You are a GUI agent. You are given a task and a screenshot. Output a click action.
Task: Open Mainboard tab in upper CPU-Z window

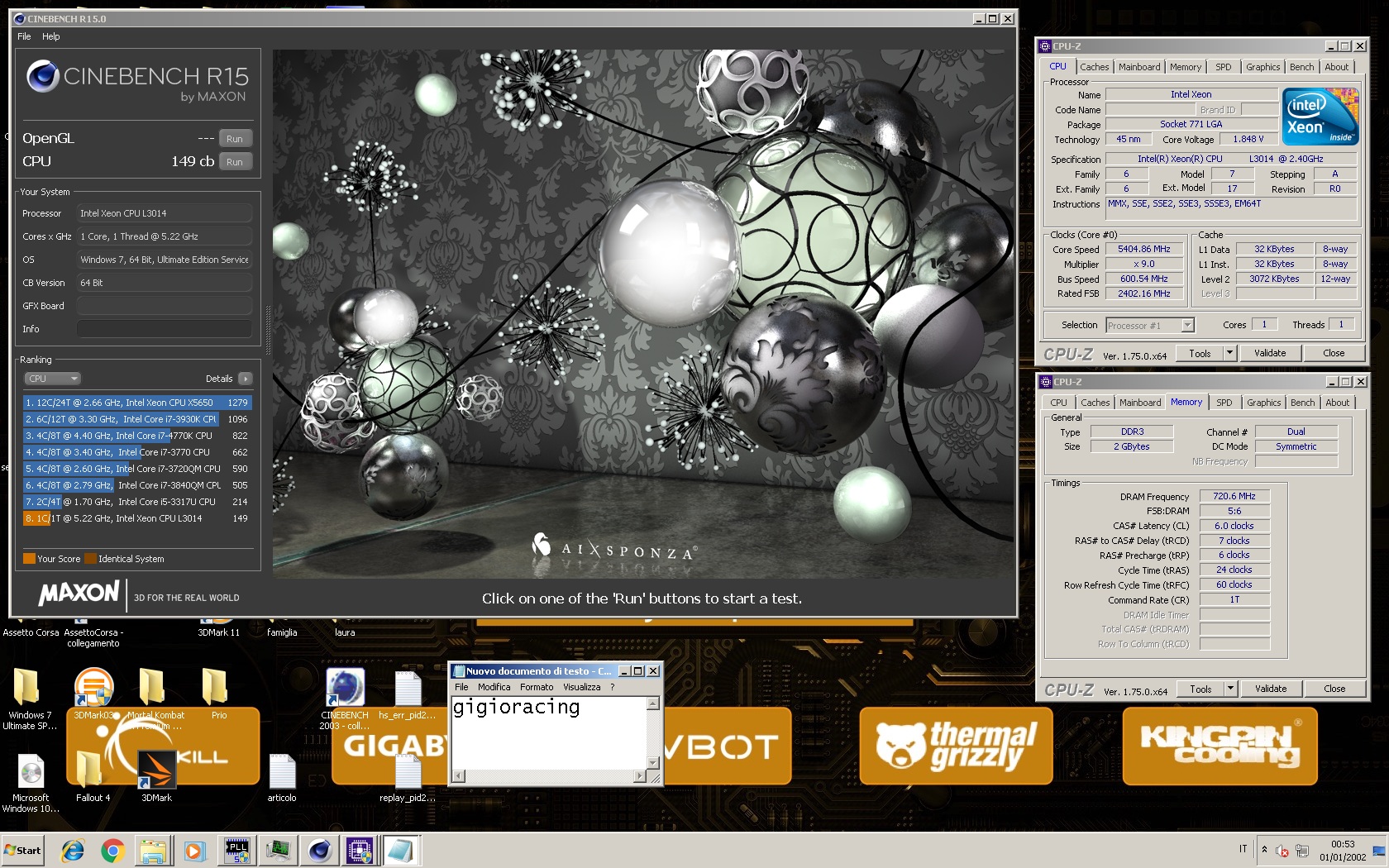(x=1139, y=67)
